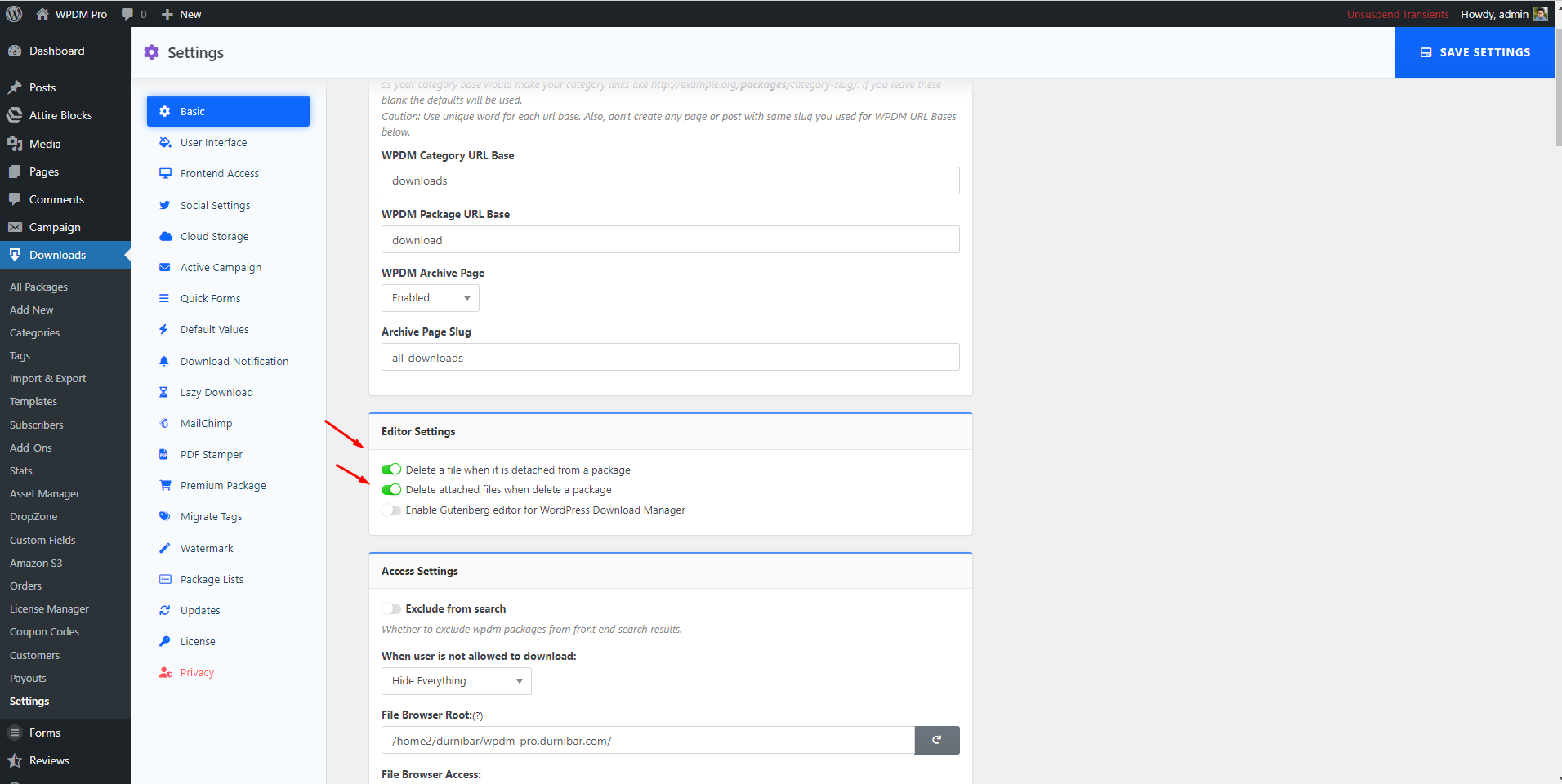
Task: Click the Attire Blocks icon in the sidebar
Action: click(x=15, y=115)
